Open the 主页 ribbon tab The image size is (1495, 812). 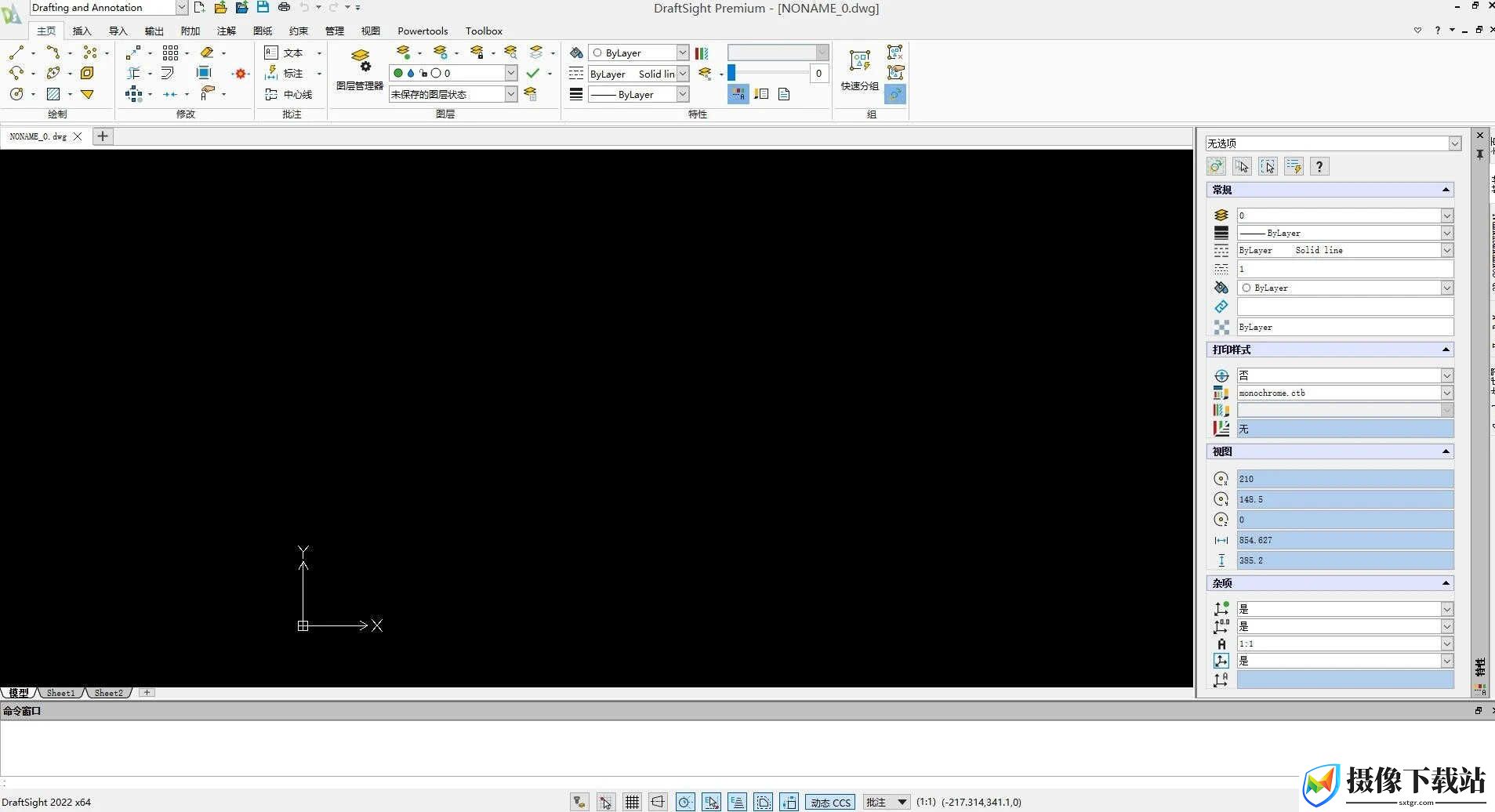tap(46, 31)
